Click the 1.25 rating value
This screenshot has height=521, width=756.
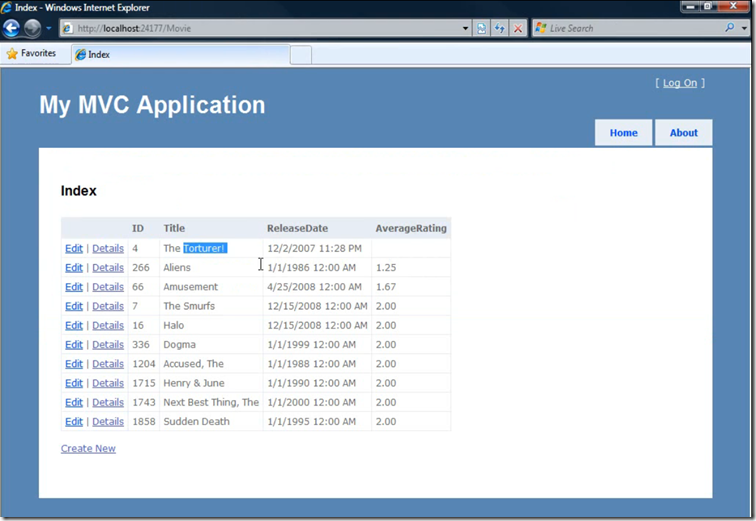[386, 267]
